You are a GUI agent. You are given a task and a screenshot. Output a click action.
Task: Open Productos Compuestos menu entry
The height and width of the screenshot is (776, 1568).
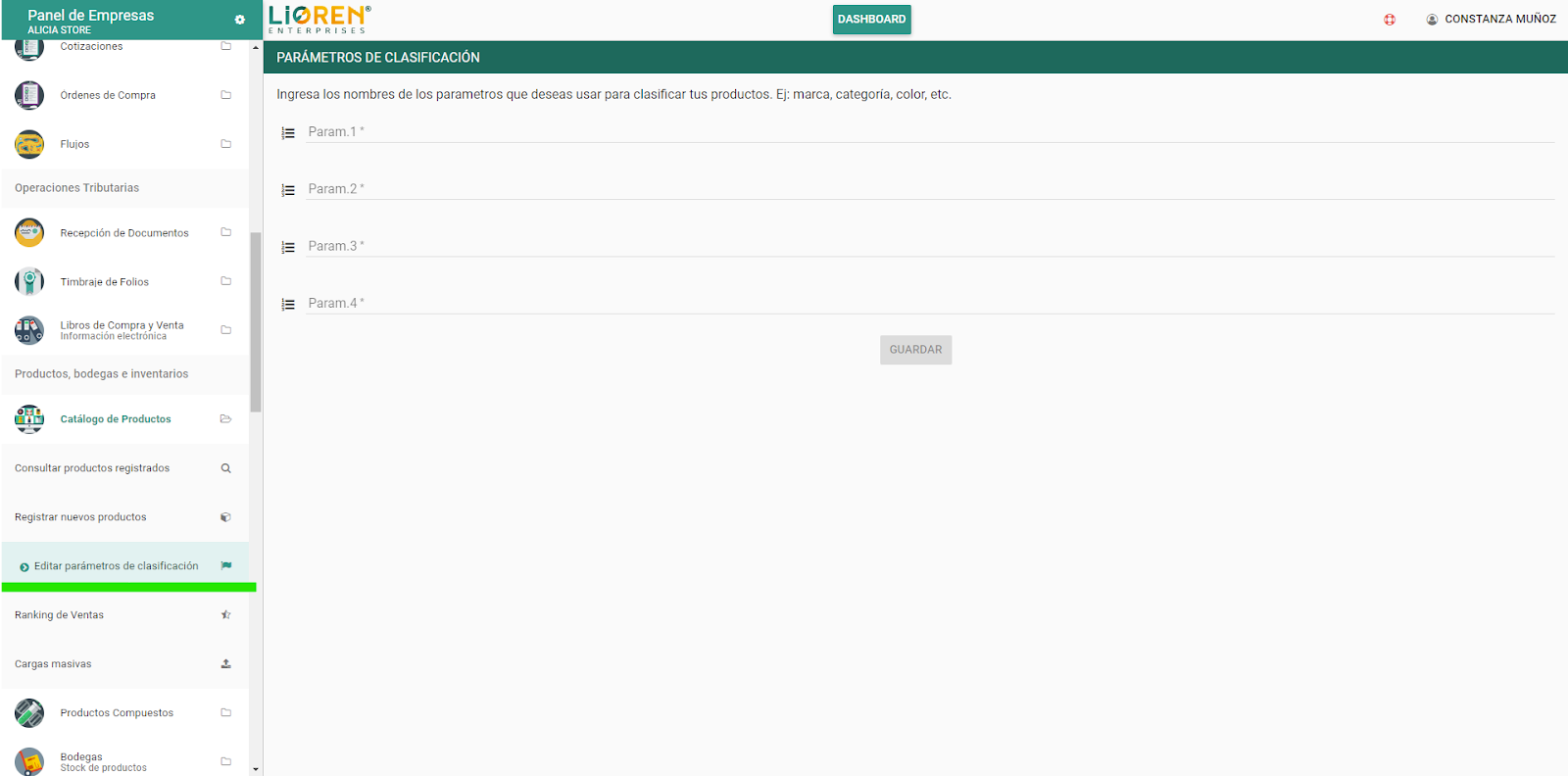124,712
